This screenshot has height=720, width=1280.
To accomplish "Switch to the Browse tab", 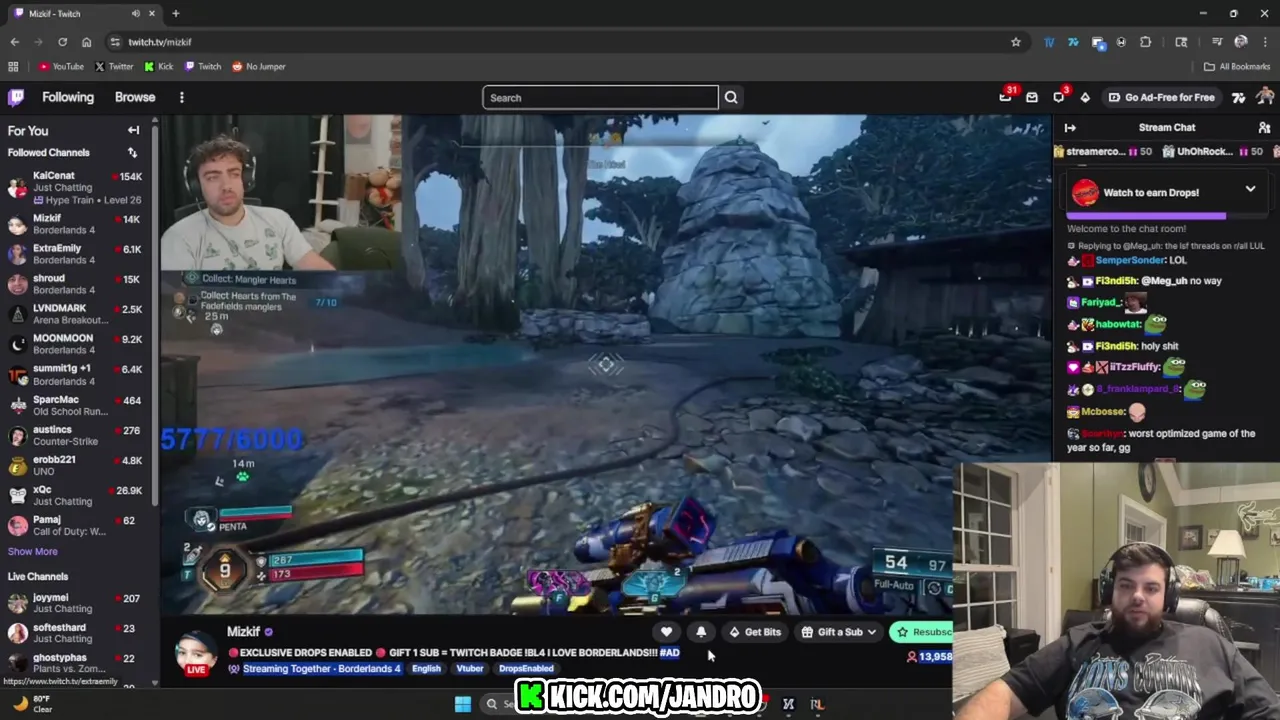I will click(x=135, y=97).
